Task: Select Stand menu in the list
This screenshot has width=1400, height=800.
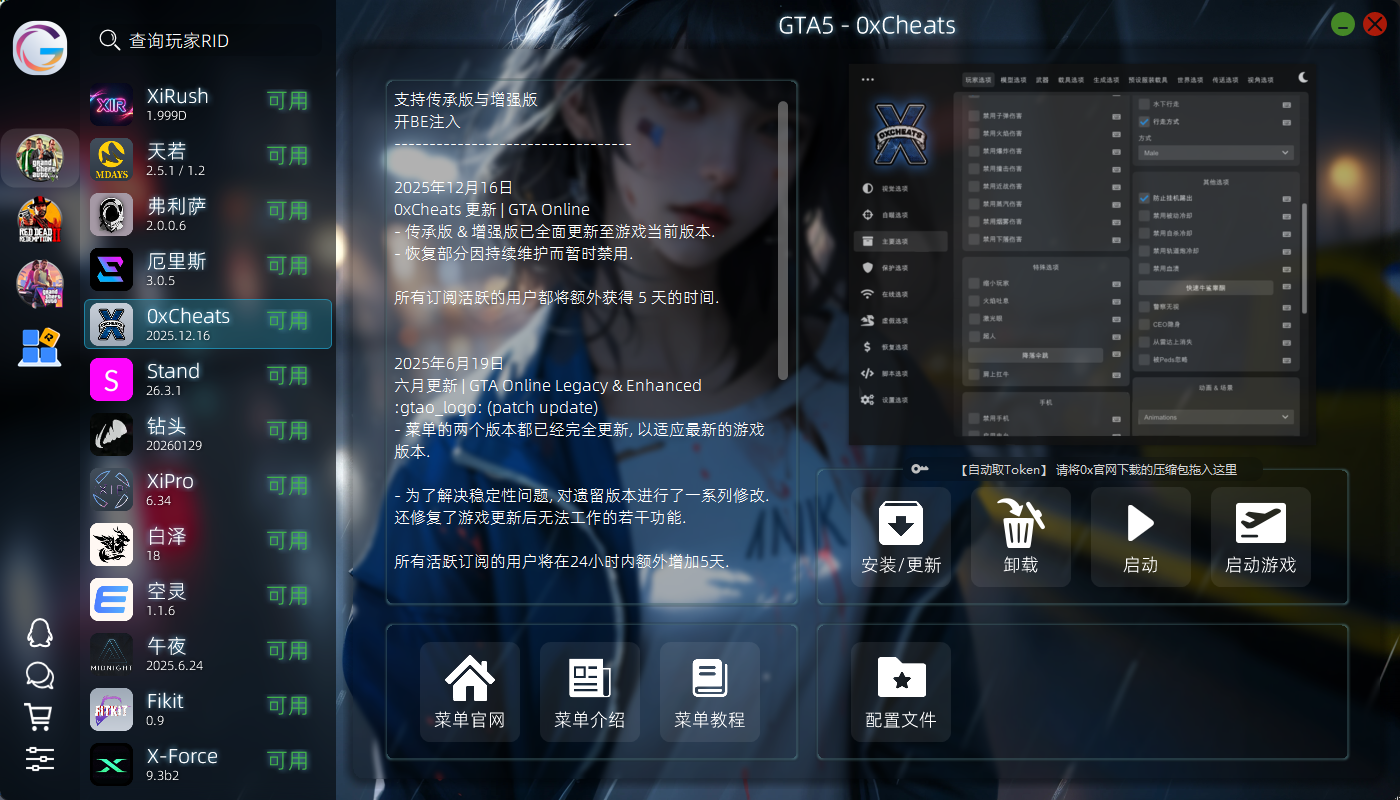Action: tap(208, 379)
